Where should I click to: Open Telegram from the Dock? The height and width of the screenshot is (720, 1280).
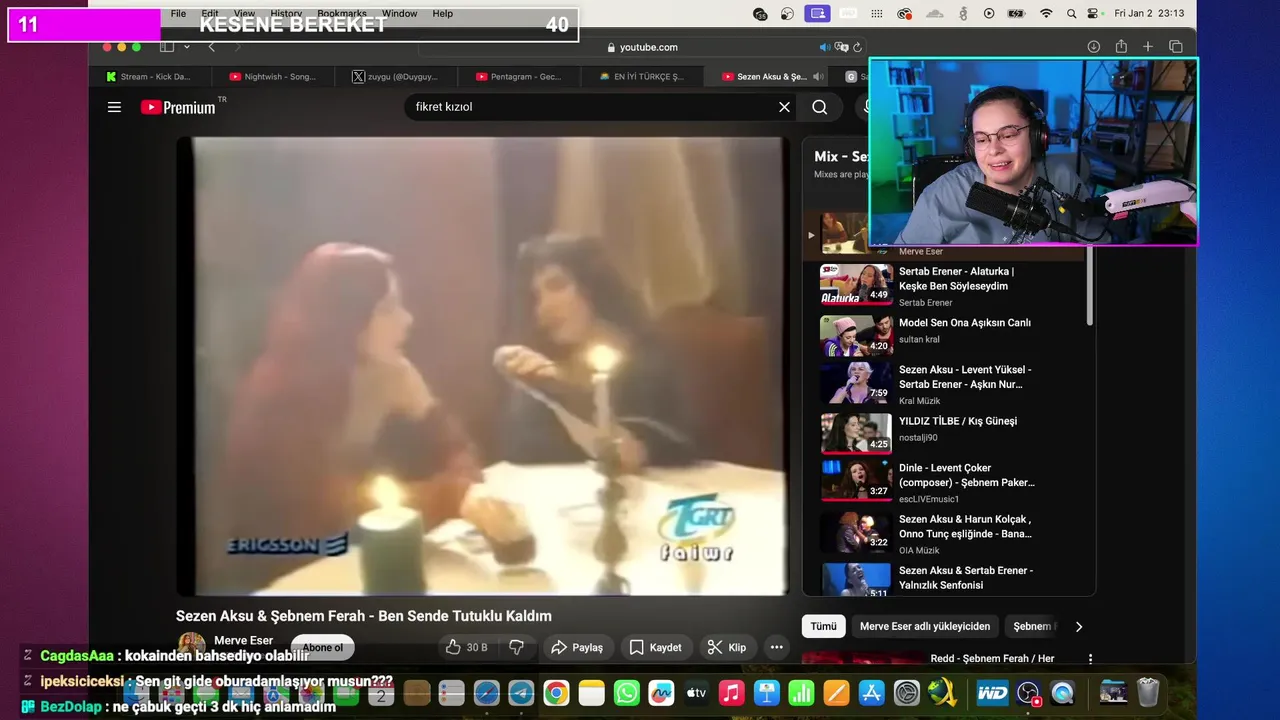click(521, 693)
